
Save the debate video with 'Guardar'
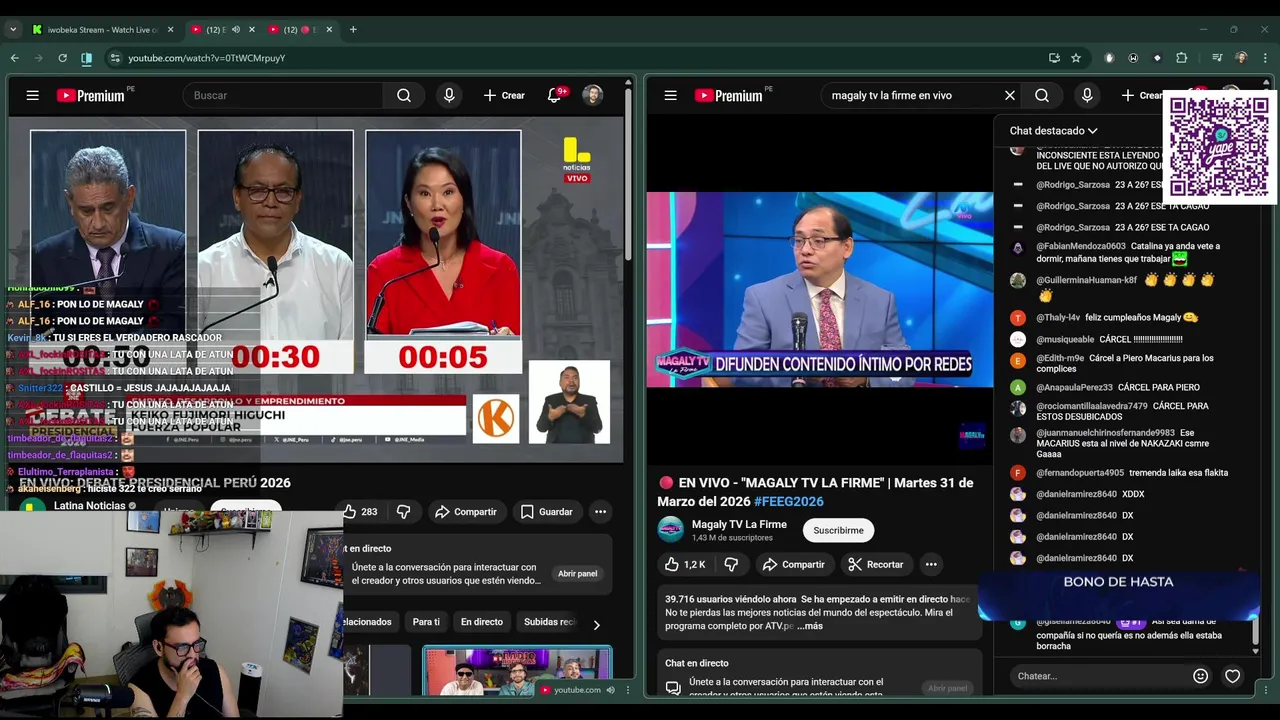[546, 511]
